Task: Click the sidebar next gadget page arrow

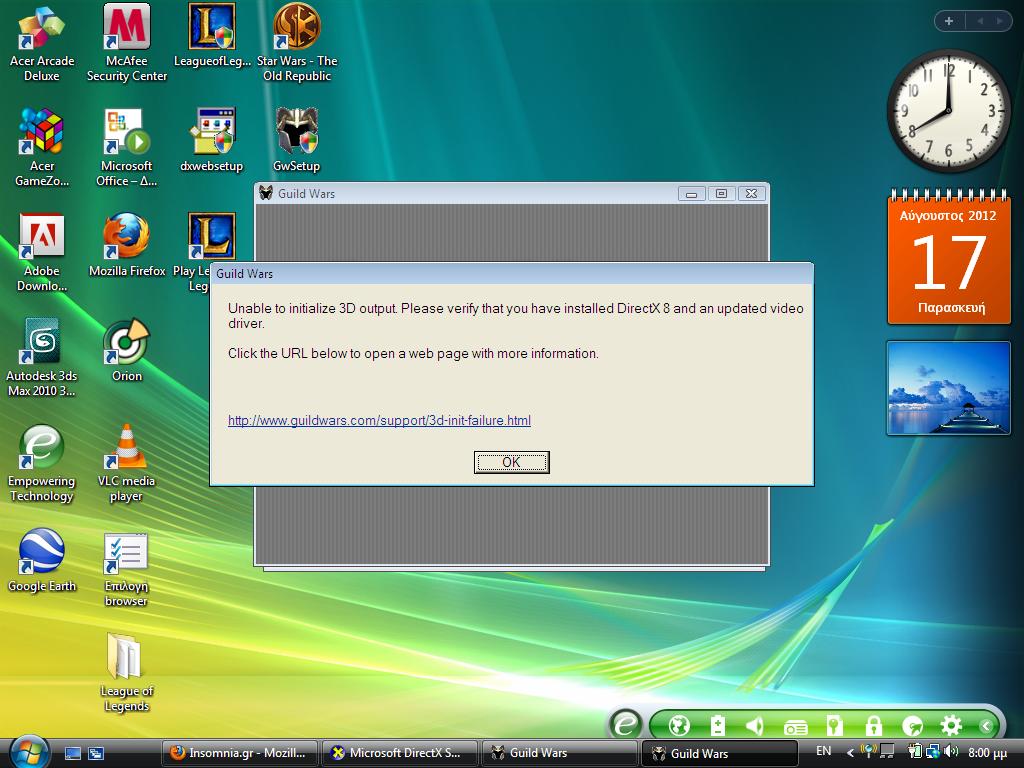Action: pyautogui.click(x=999, y=21)
